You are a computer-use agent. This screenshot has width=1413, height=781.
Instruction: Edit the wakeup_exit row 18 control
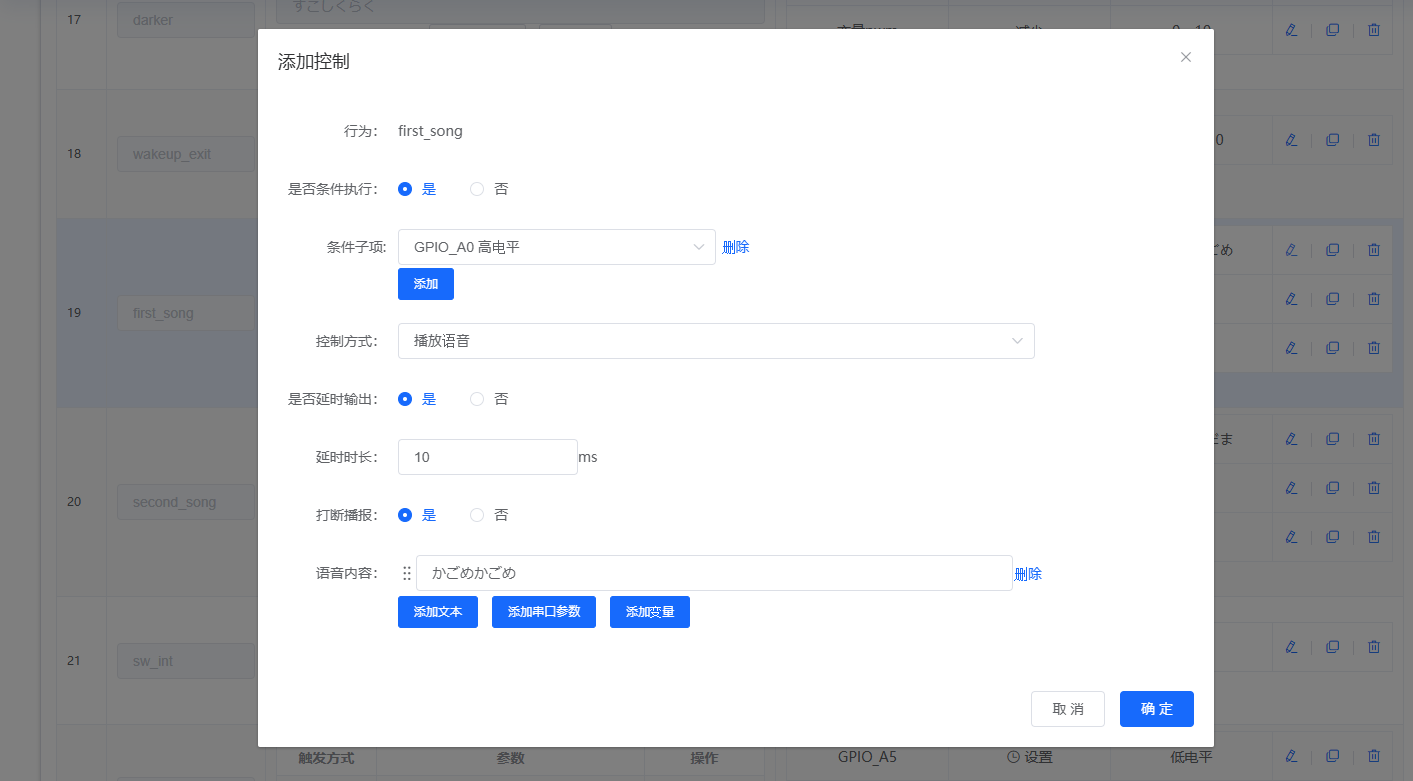1291,140
